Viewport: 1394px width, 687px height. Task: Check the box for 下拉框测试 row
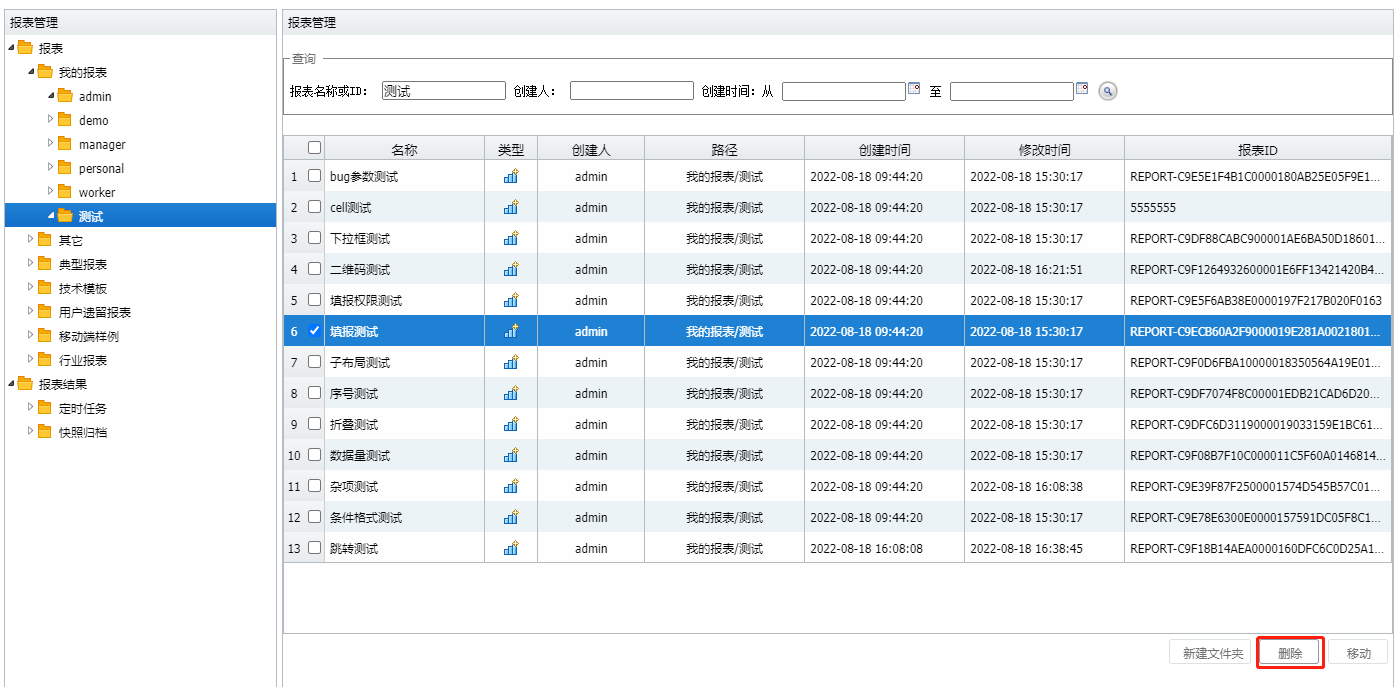(x=314, y=238)
